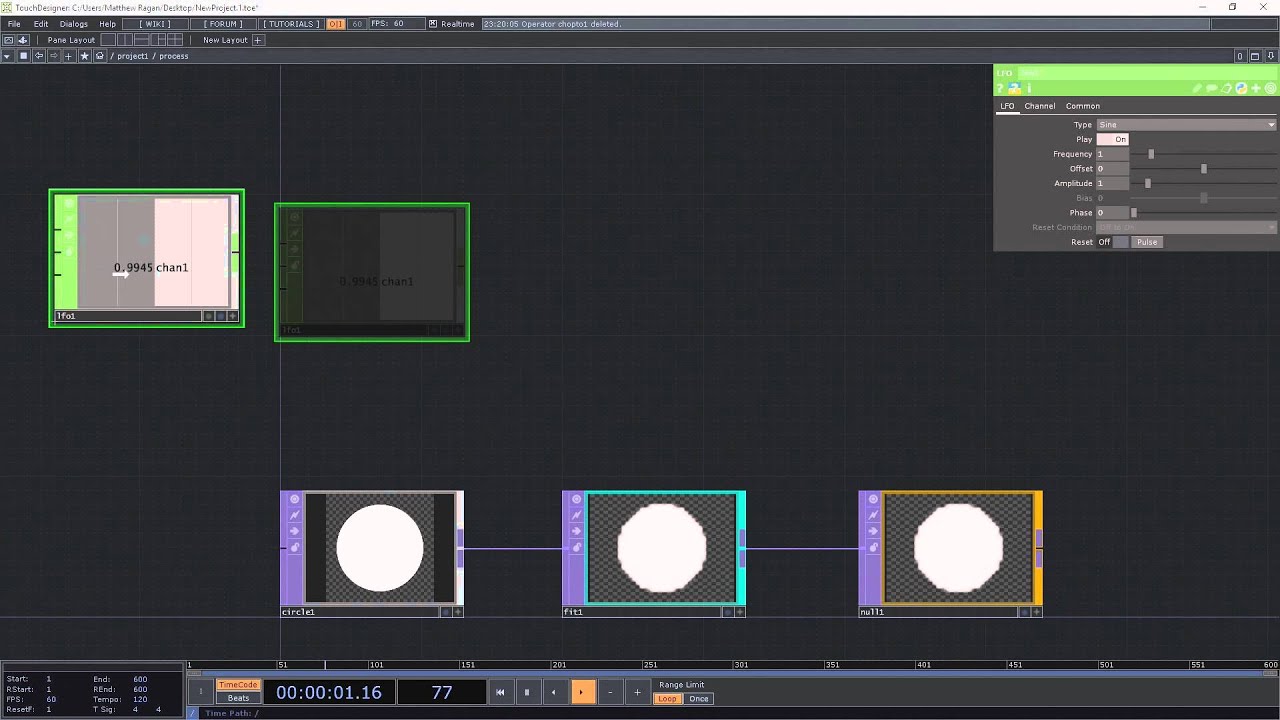This screenshot has height=720, width=1280.
Task: Toggle the orange power/cook button in top bar
Action: click(x=336, y=24)
